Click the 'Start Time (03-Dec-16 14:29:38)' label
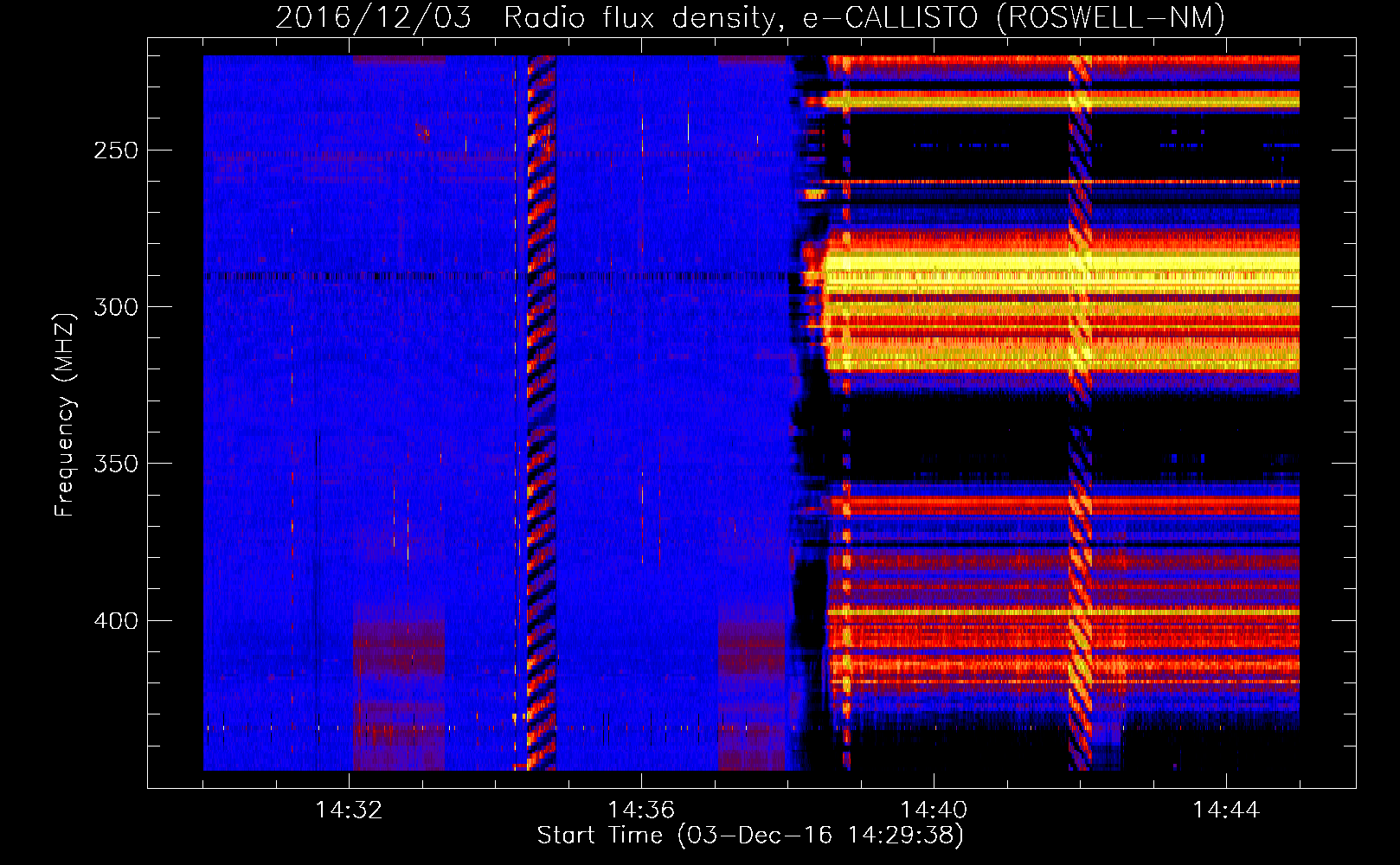 [x=750, y=836]
